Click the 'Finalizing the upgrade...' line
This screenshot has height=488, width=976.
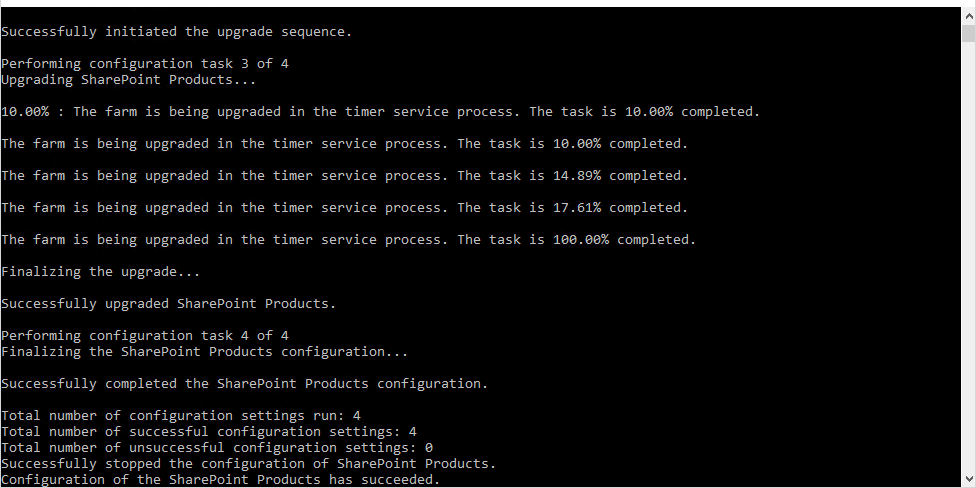[x=101, y=272]
